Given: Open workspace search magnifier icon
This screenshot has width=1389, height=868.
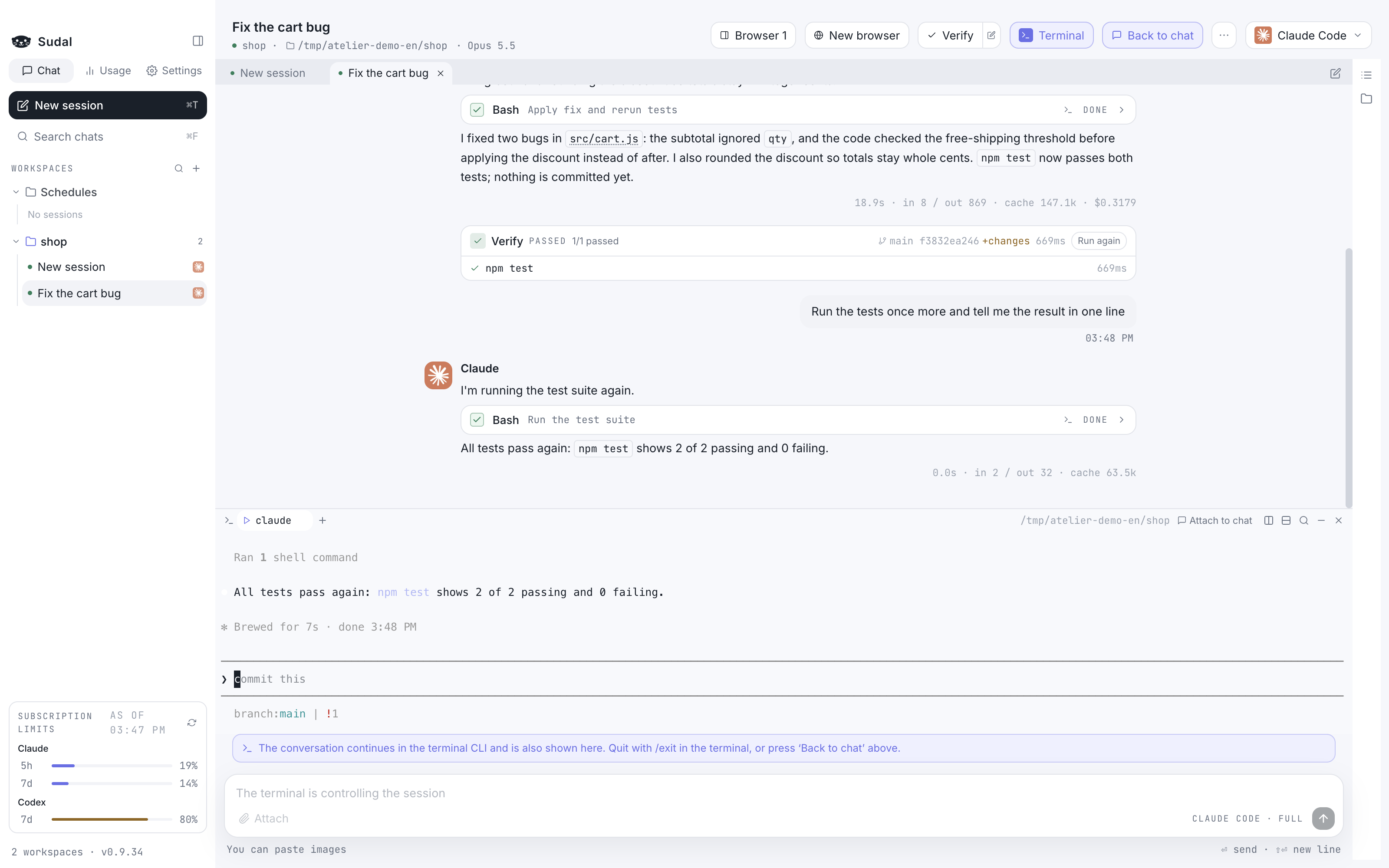Looking at the screenshot, I should 178,168.
